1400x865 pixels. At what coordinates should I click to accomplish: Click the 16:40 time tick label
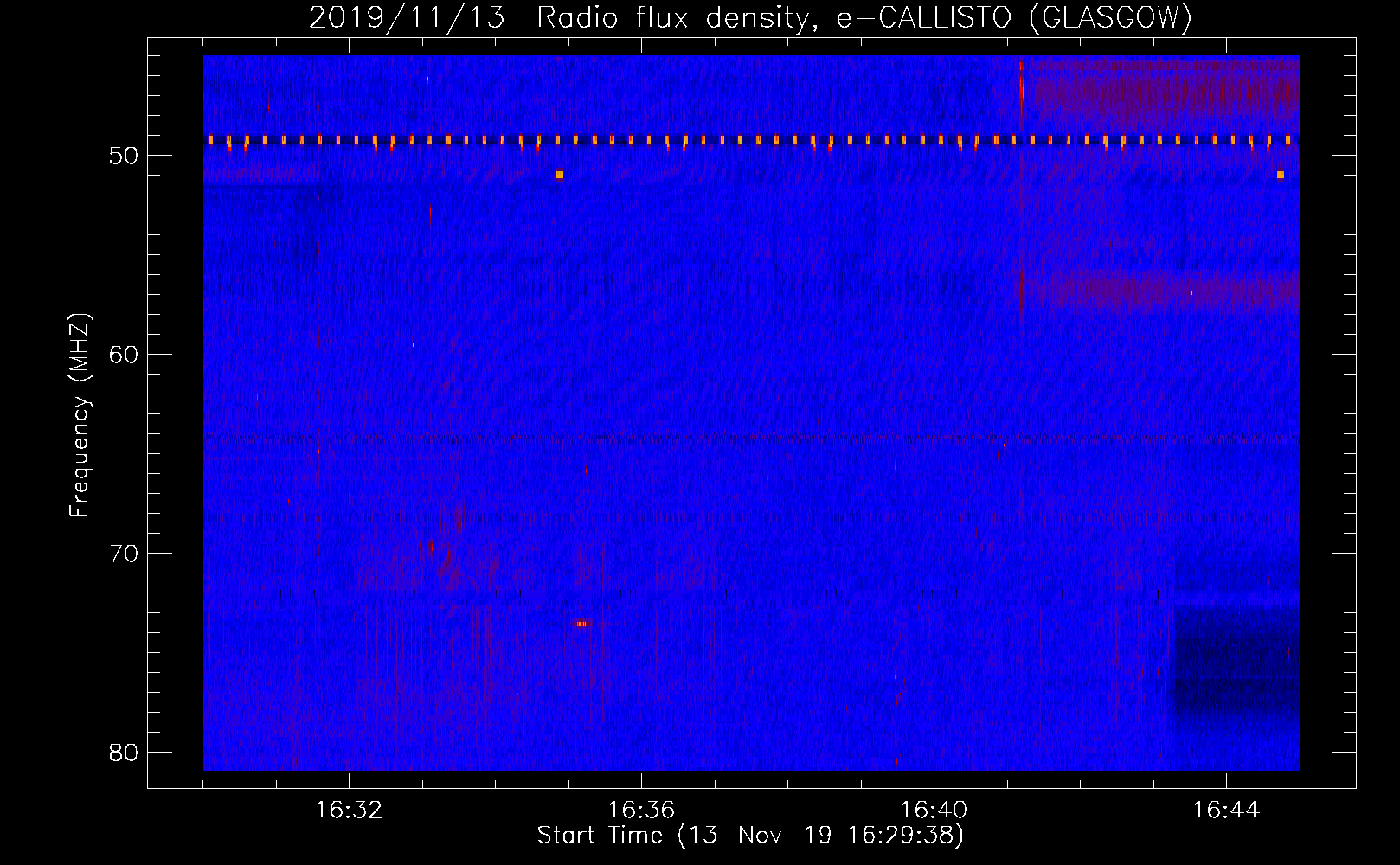click(x=934, y=811)
